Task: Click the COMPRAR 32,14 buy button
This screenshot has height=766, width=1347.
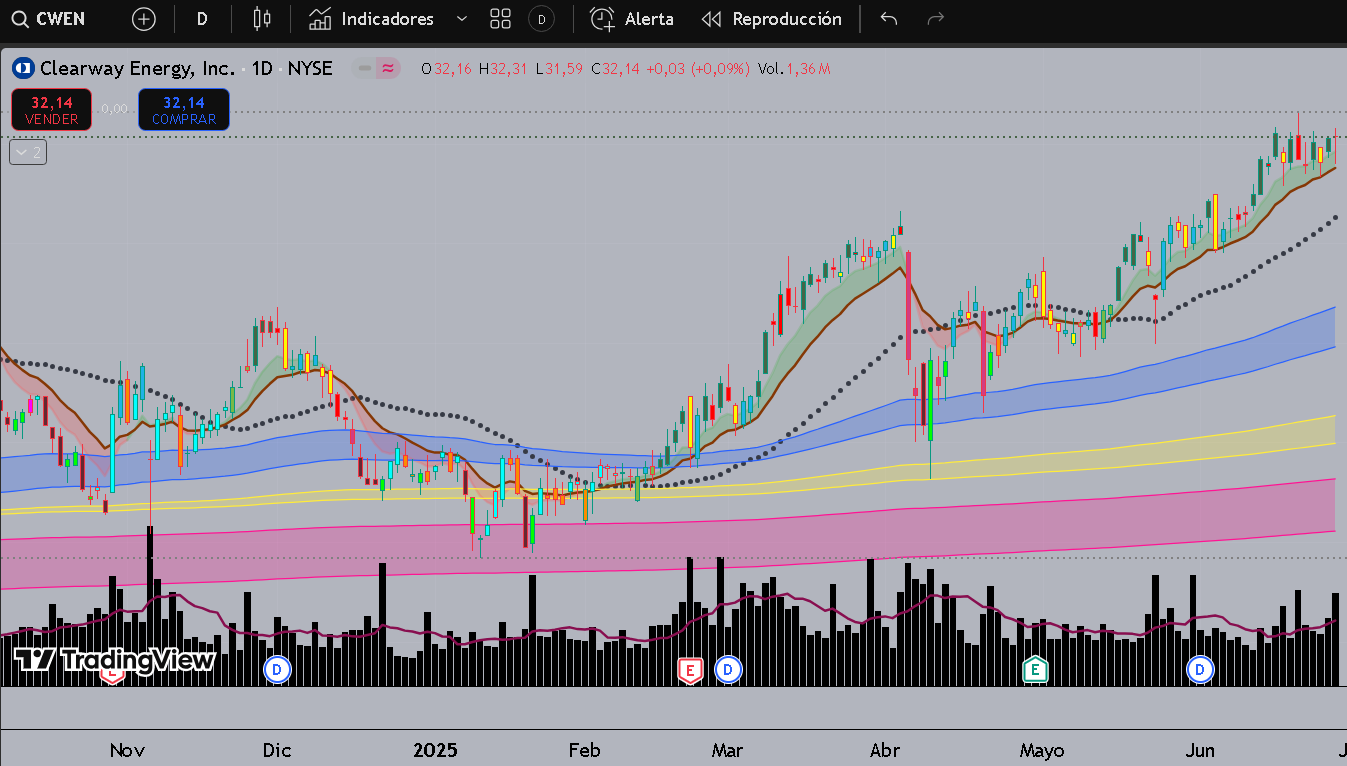Action: (x=184, y=110)
